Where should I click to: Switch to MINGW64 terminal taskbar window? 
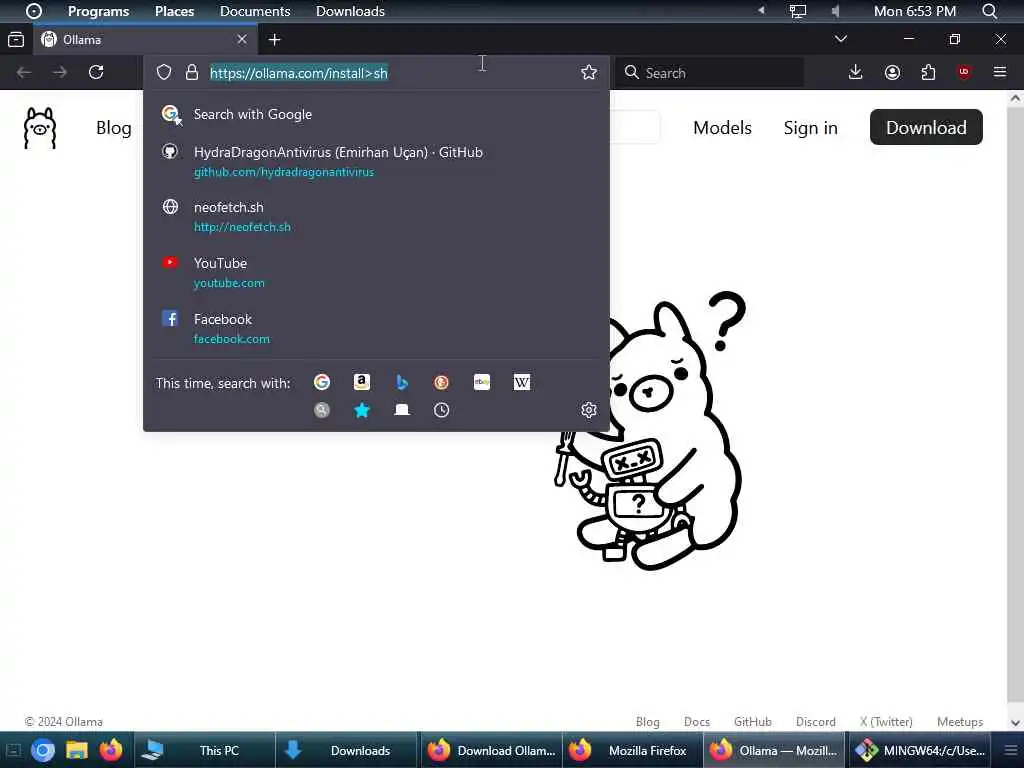[920, 750]
